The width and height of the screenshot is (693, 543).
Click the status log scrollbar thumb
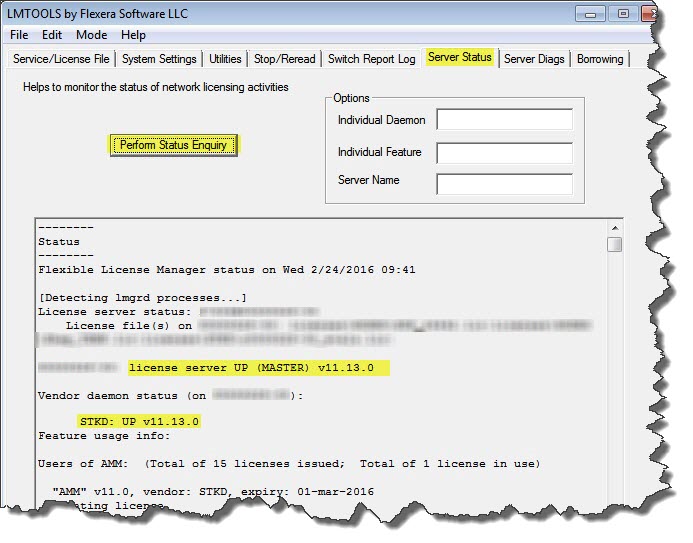[615, 244]
